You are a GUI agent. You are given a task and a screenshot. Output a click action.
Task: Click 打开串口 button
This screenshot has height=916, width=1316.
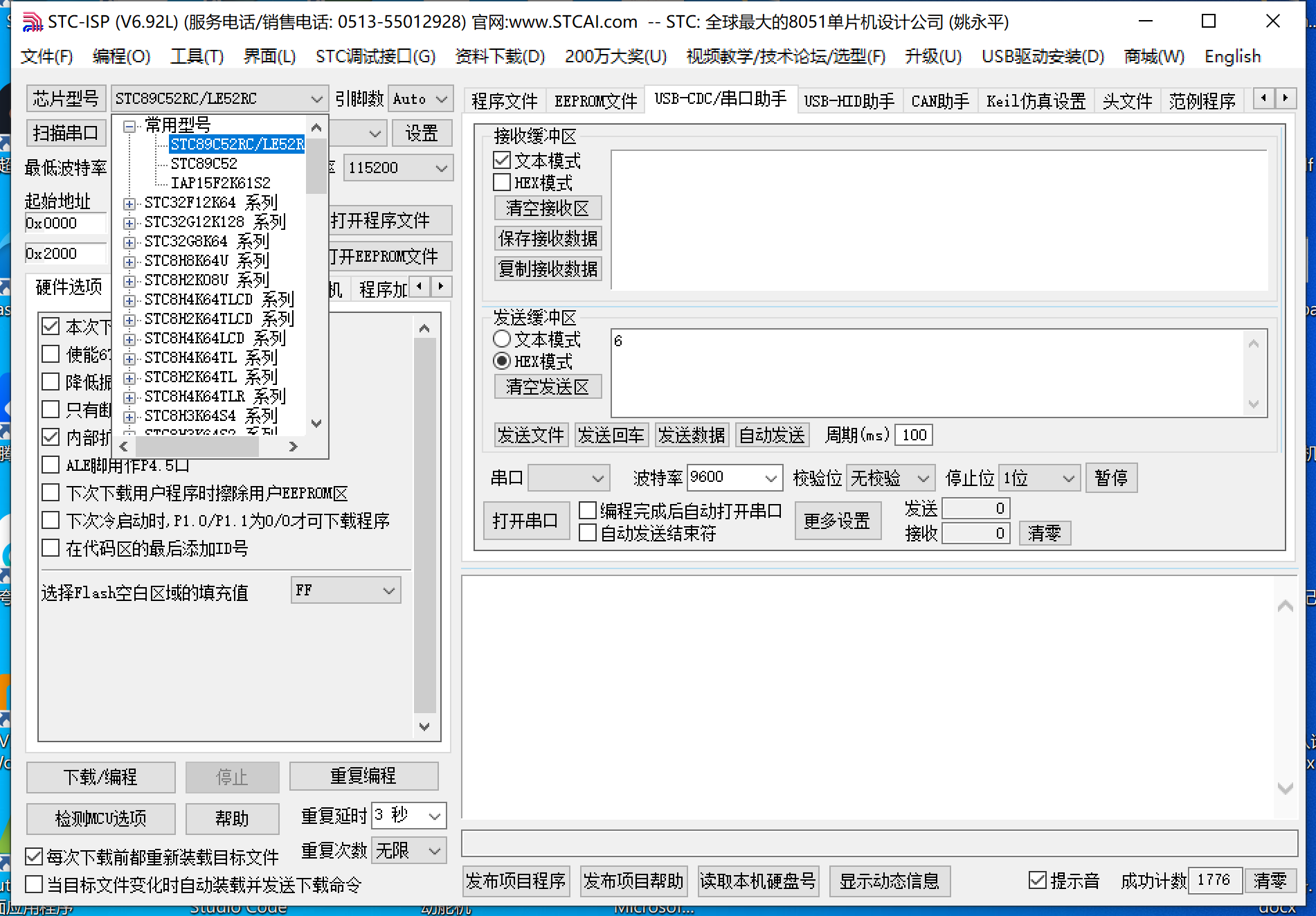pyautogui.click(x=525, y=521)
